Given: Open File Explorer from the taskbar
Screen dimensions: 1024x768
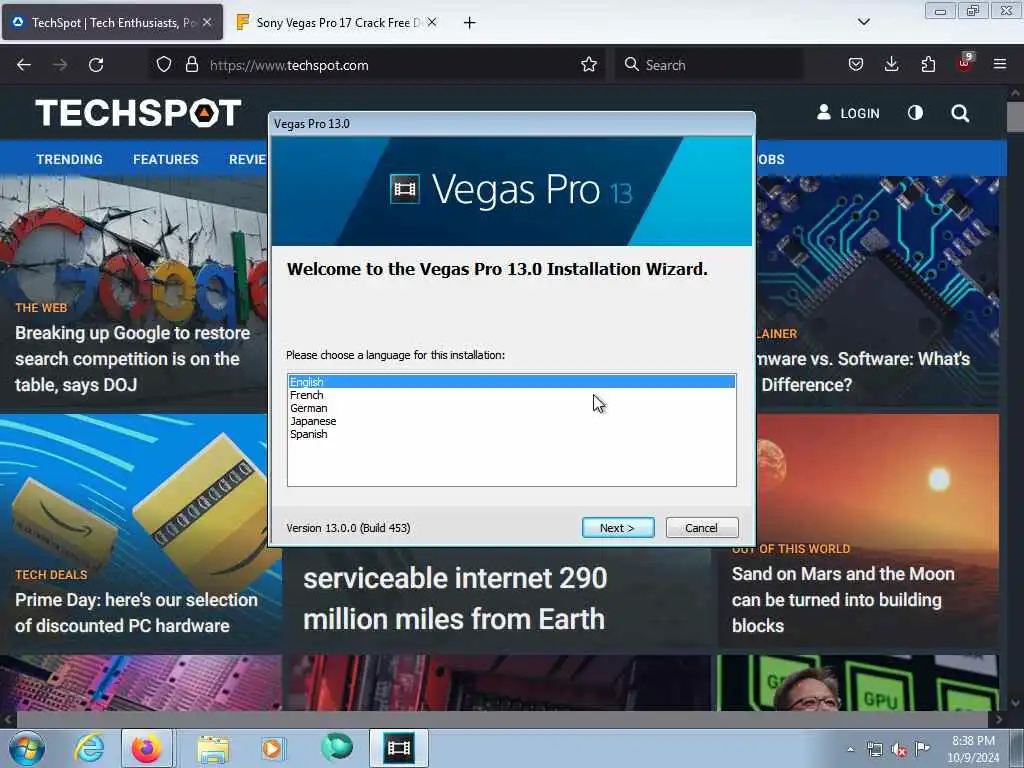Looking at the screenshot, I should point(213,748).
